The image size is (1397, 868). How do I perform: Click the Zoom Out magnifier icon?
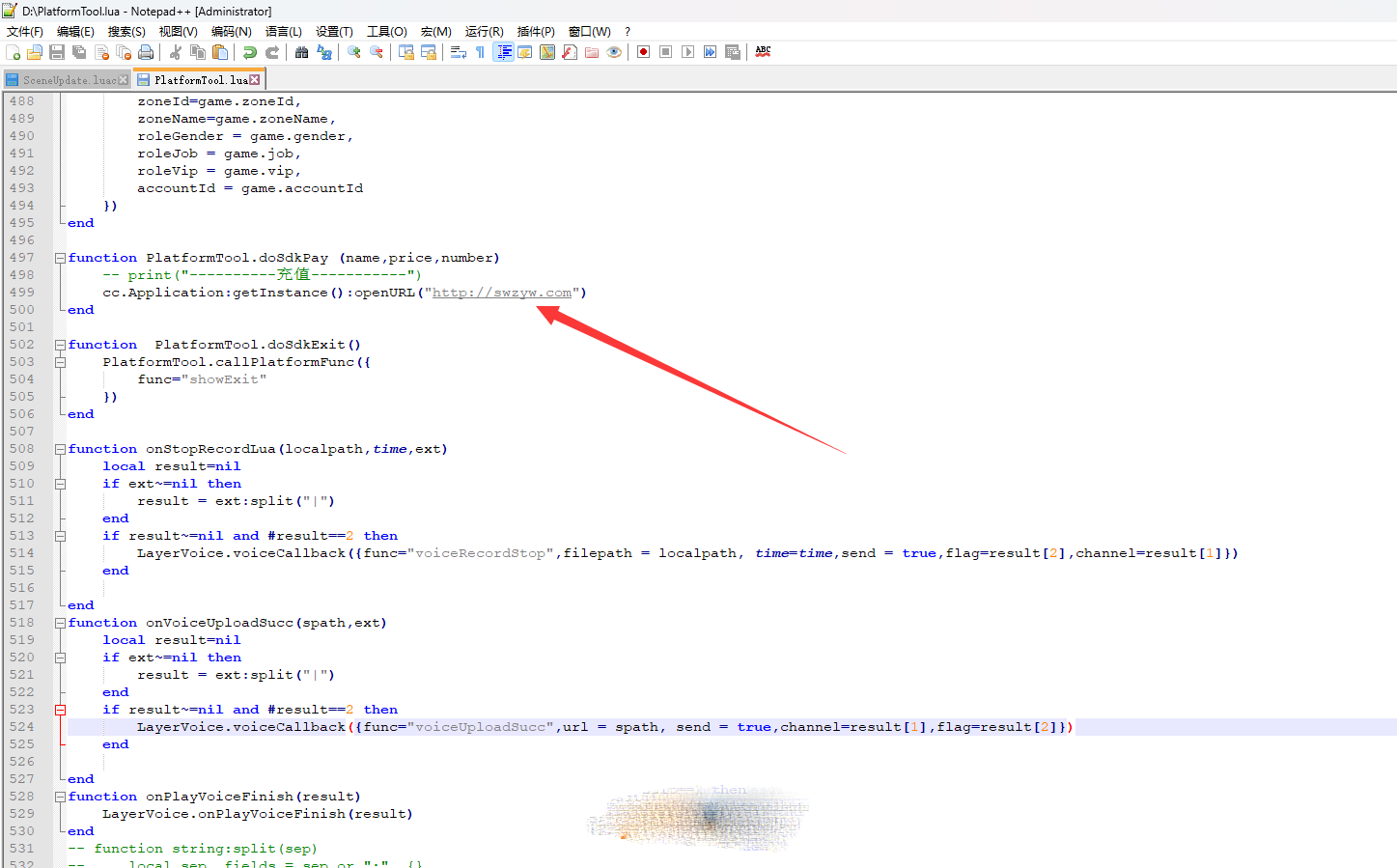[377, 52]
